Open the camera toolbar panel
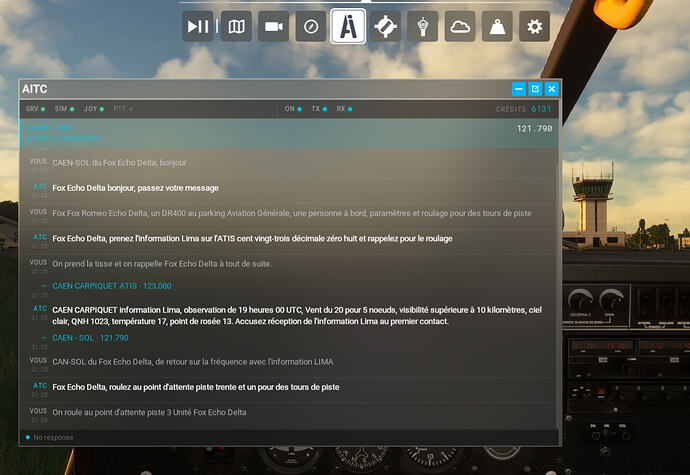 [273, 27]
